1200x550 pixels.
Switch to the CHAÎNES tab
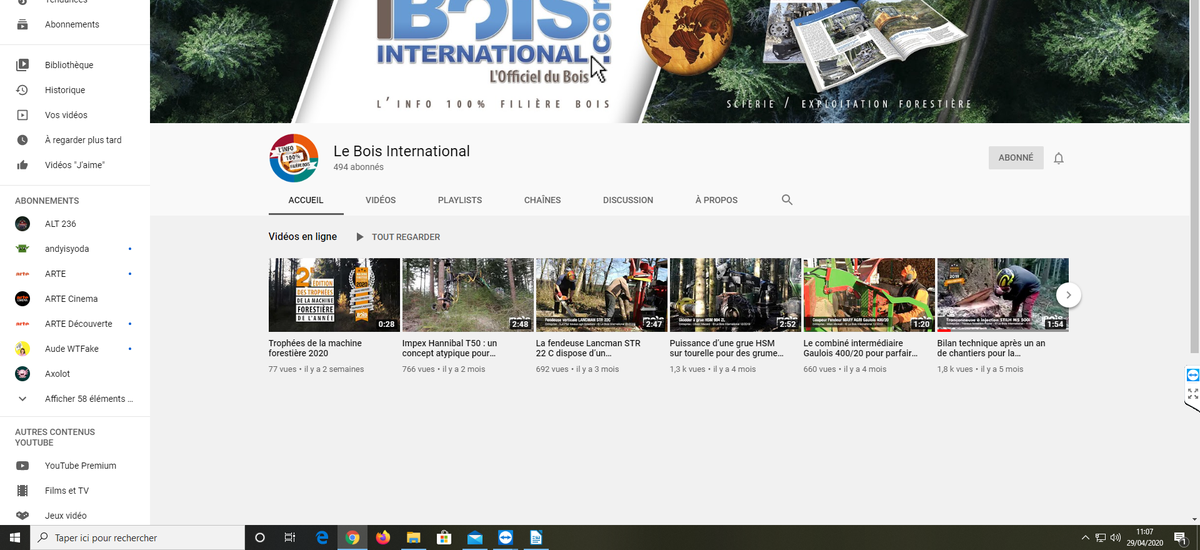click(542, 200)
